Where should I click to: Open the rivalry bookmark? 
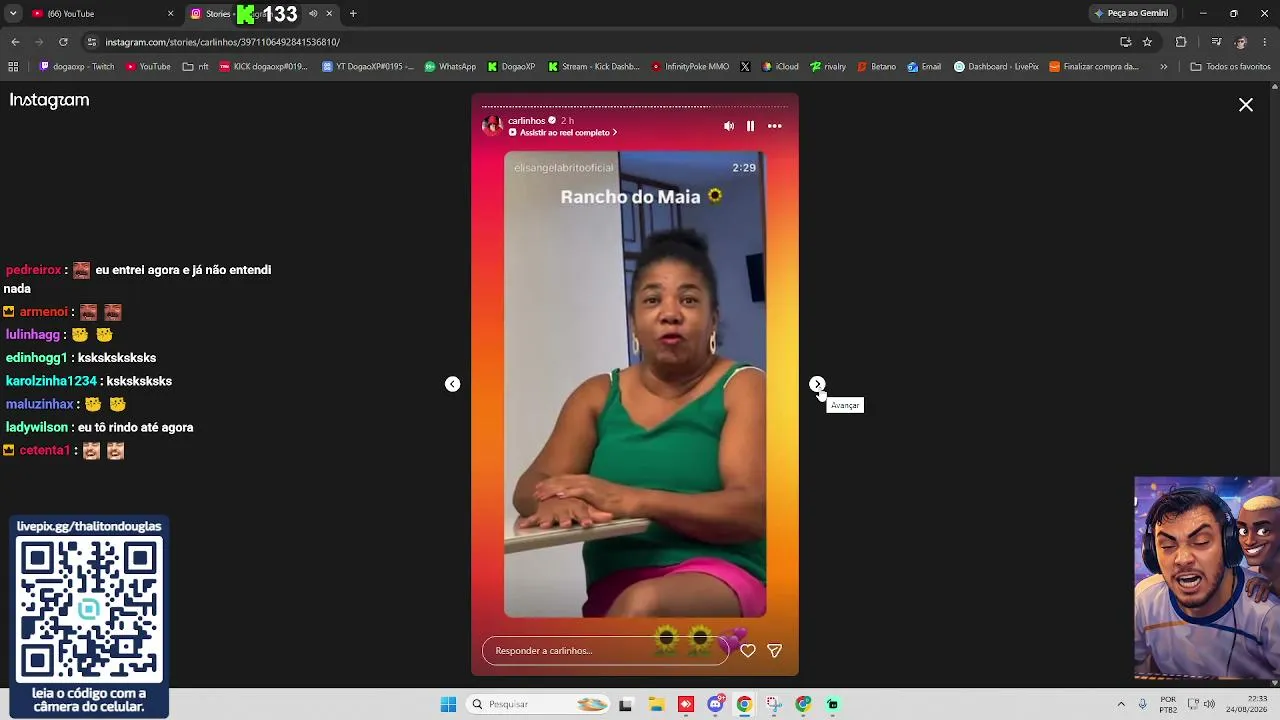coord(828,67)
